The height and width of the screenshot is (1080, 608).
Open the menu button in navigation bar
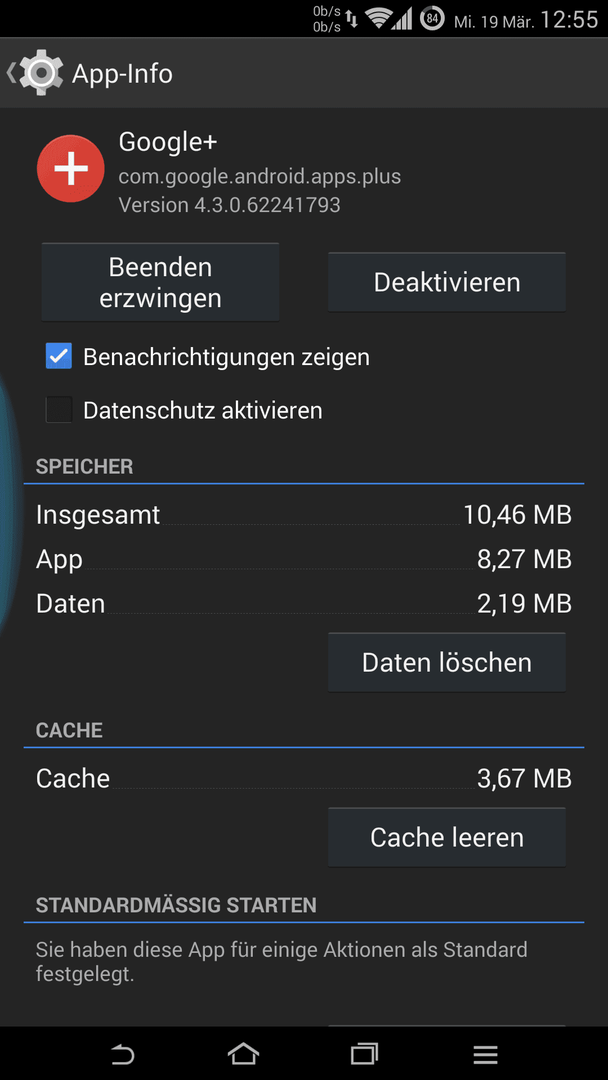pos(485,1054)
